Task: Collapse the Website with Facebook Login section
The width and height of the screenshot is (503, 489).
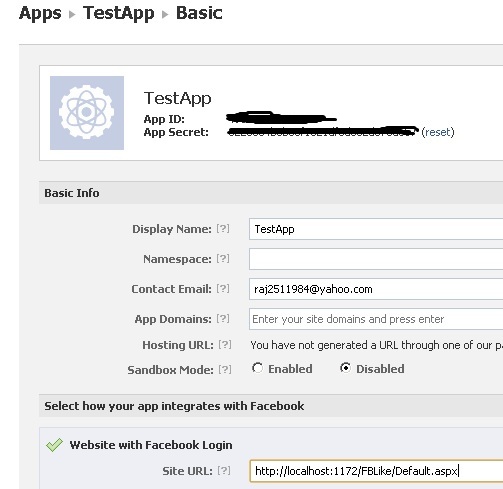Action: point(151,445)
